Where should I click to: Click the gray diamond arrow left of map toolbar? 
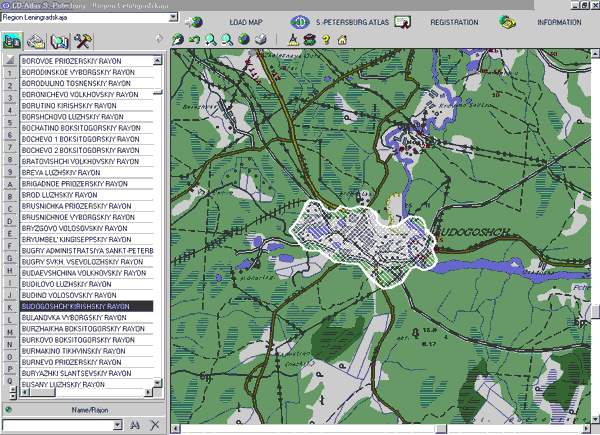159,39
